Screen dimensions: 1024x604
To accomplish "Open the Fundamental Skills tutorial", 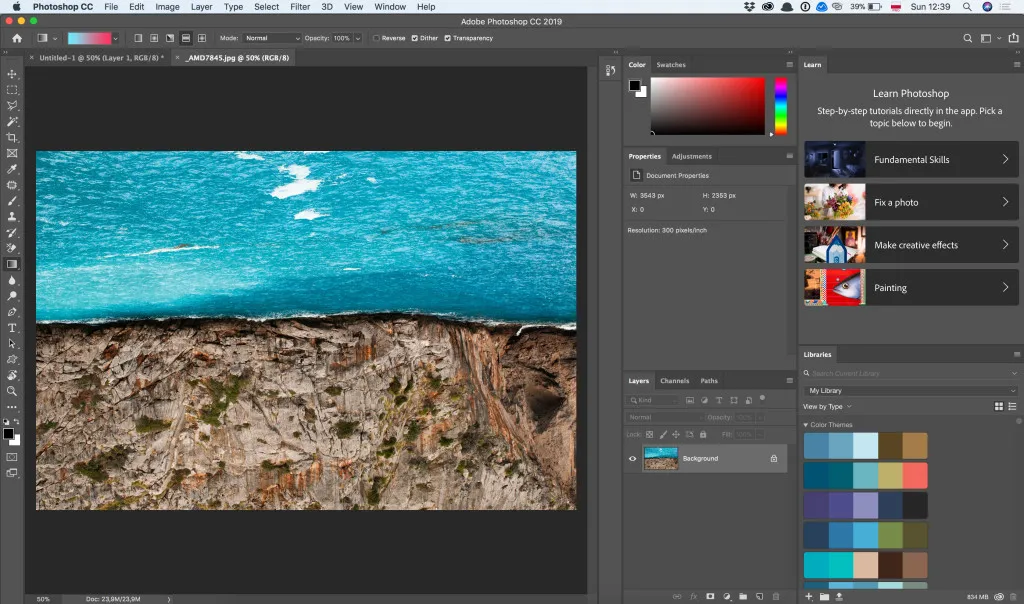I will click(911, 159).
